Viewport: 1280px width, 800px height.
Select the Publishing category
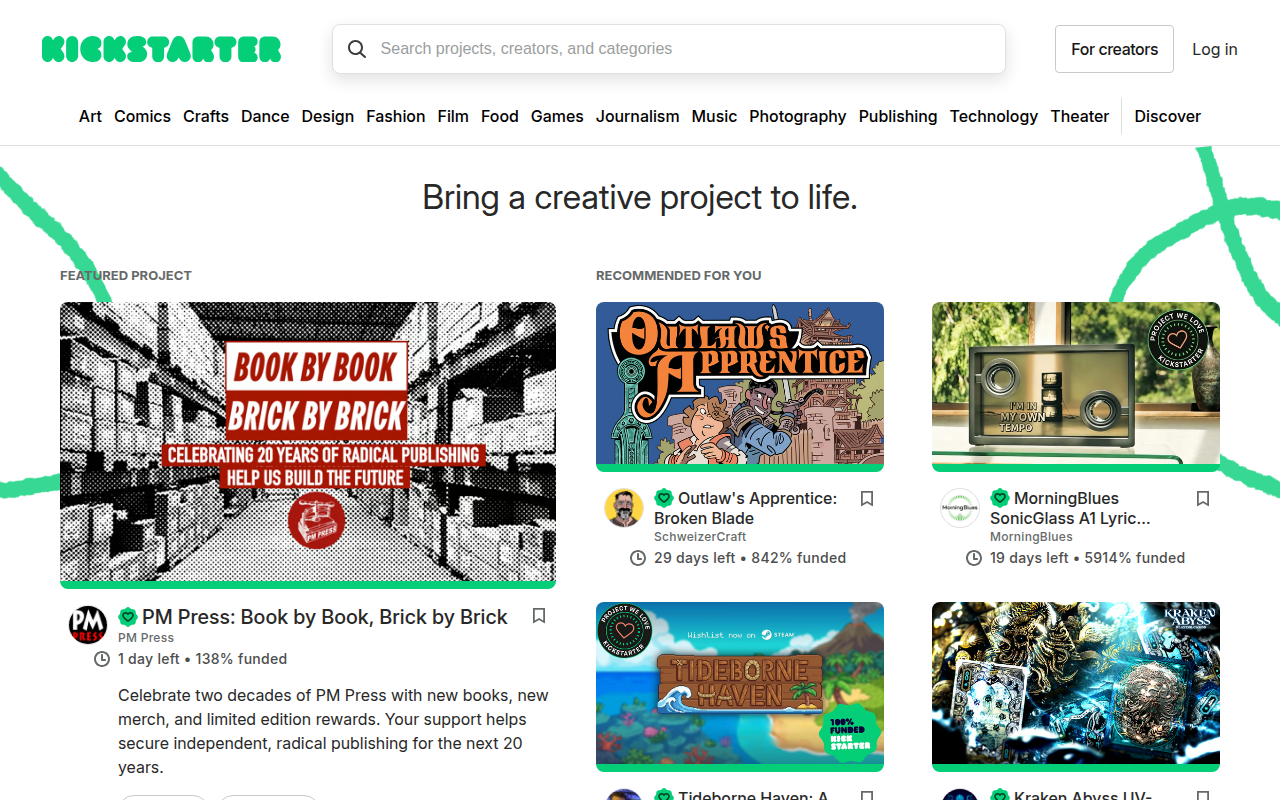tap(898, 116)
